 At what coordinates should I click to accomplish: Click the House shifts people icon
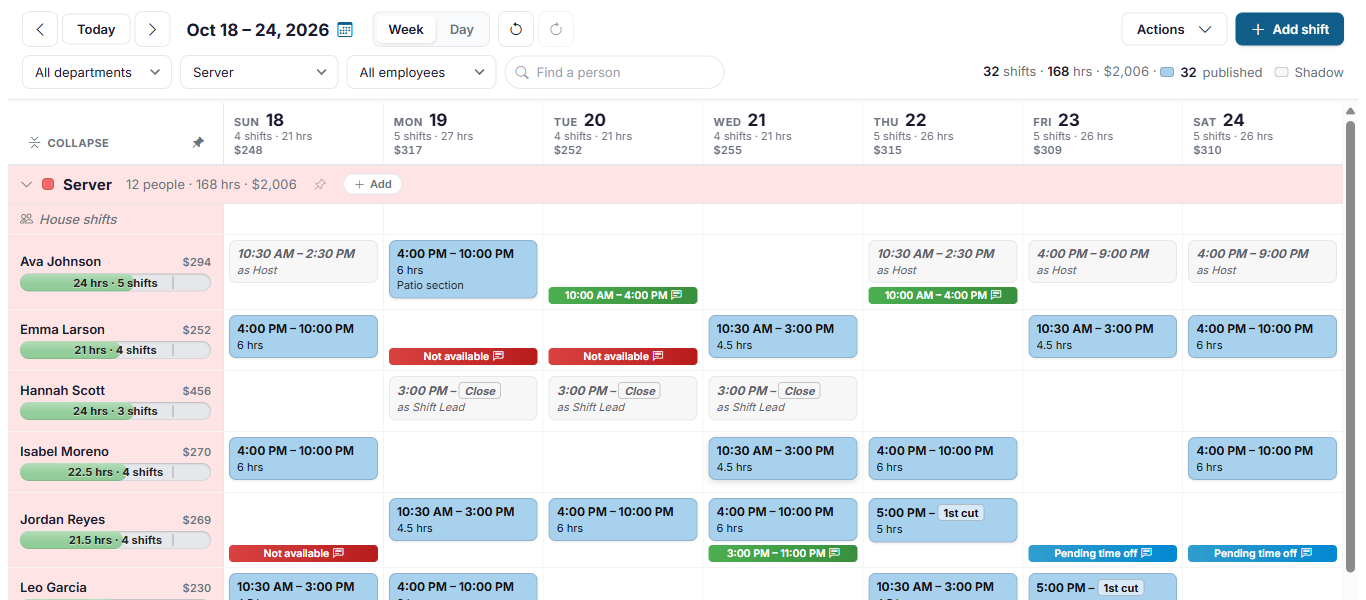pyautogui.click(x=27, y=219)
